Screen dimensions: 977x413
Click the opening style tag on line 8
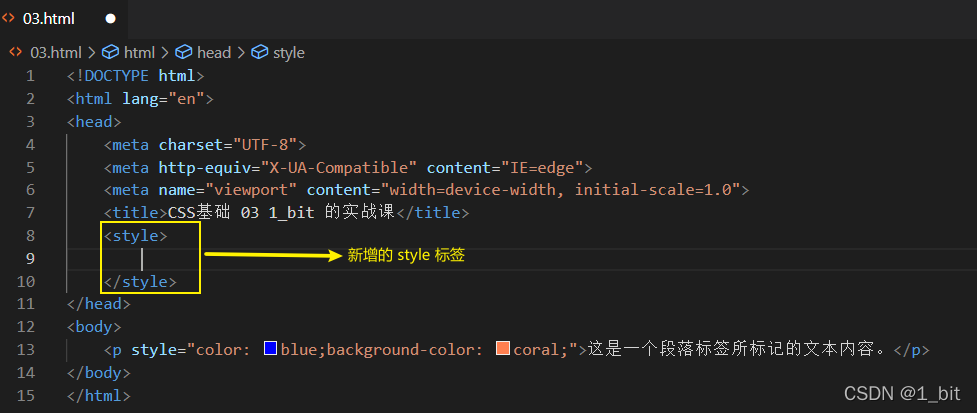click(x=136, y=236)
